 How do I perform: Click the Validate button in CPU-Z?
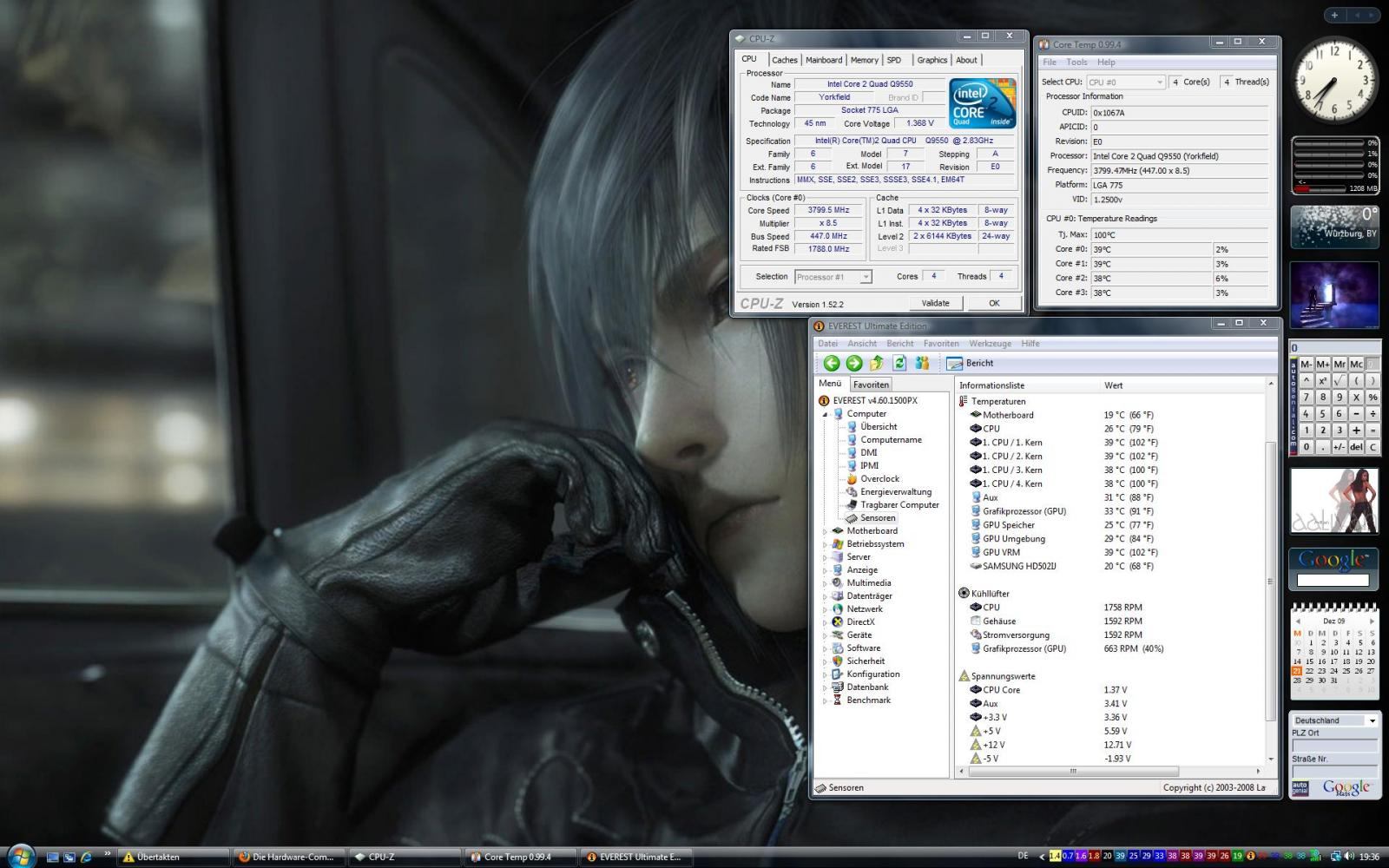(935, 303)
